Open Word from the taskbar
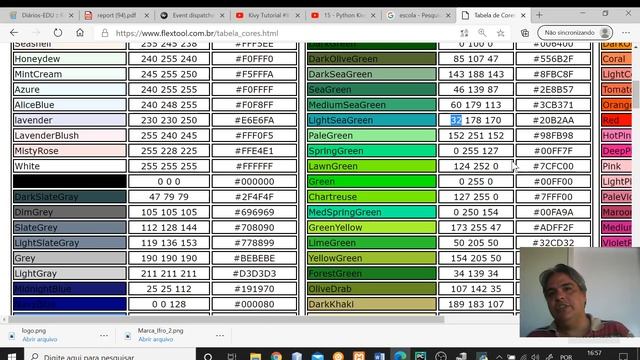This screenshot has width=640, height=360. [x=379, y=356]
